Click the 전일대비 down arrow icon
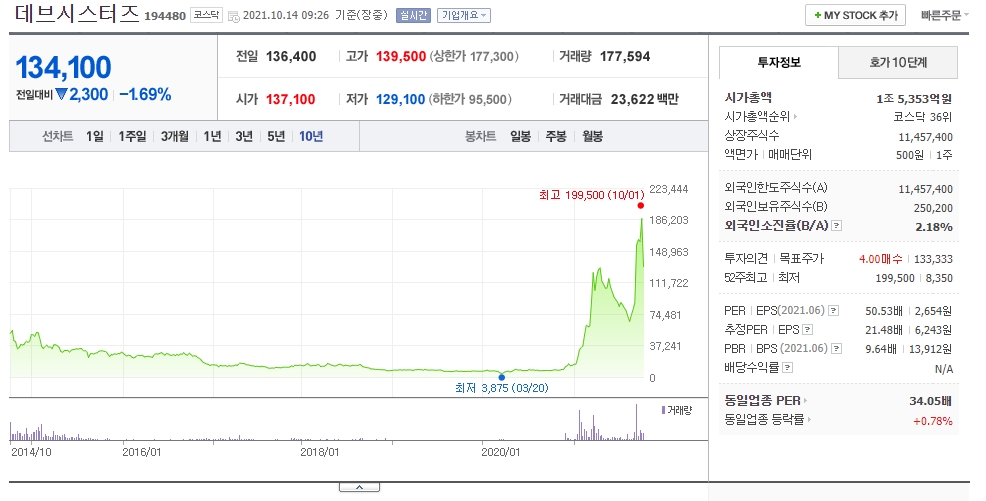Viewport: 986px width, 501px height. [x=61, y=94]
